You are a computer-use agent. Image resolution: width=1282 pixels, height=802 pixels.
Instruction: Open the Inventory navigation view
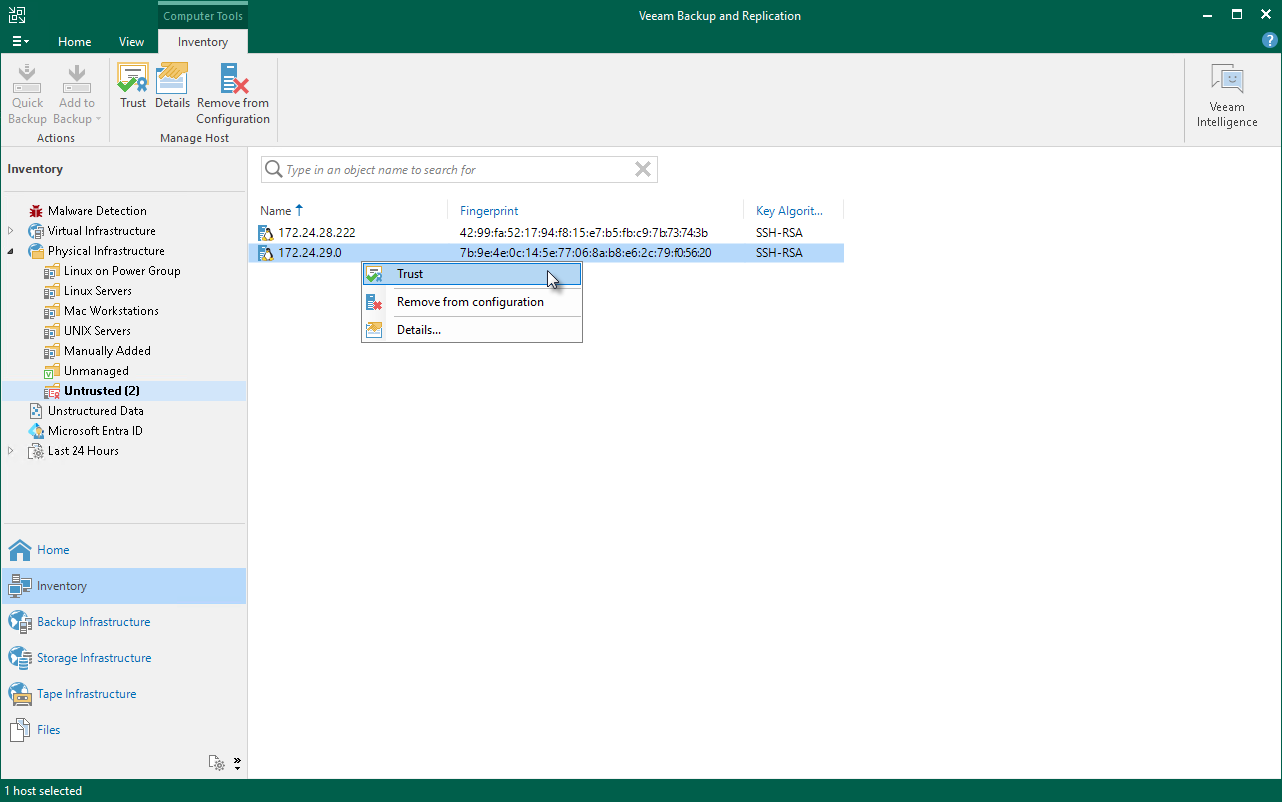pos(124,586)
